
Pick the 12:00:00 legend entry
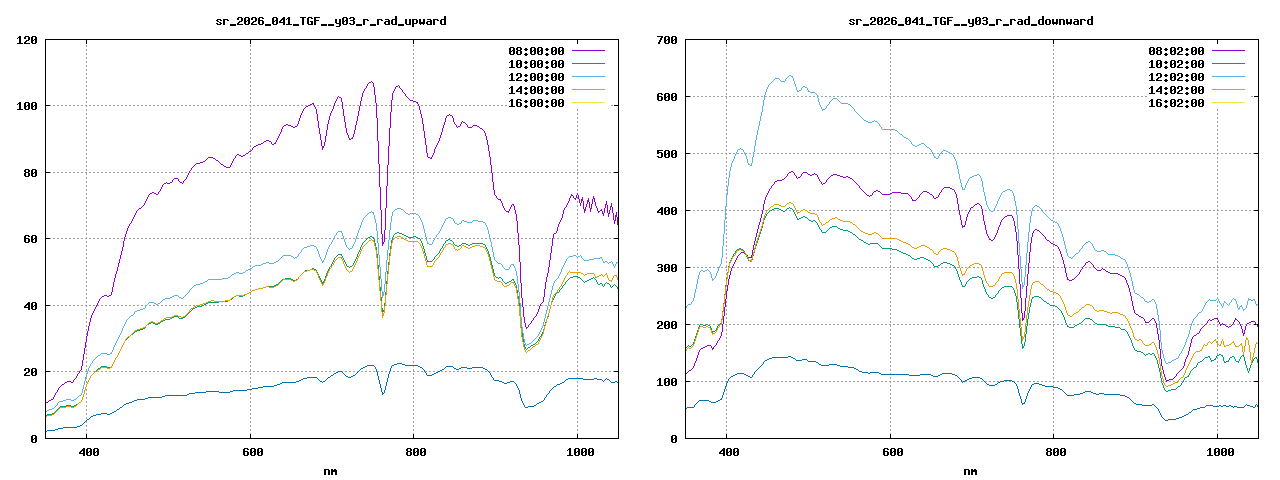pos(536,77)
